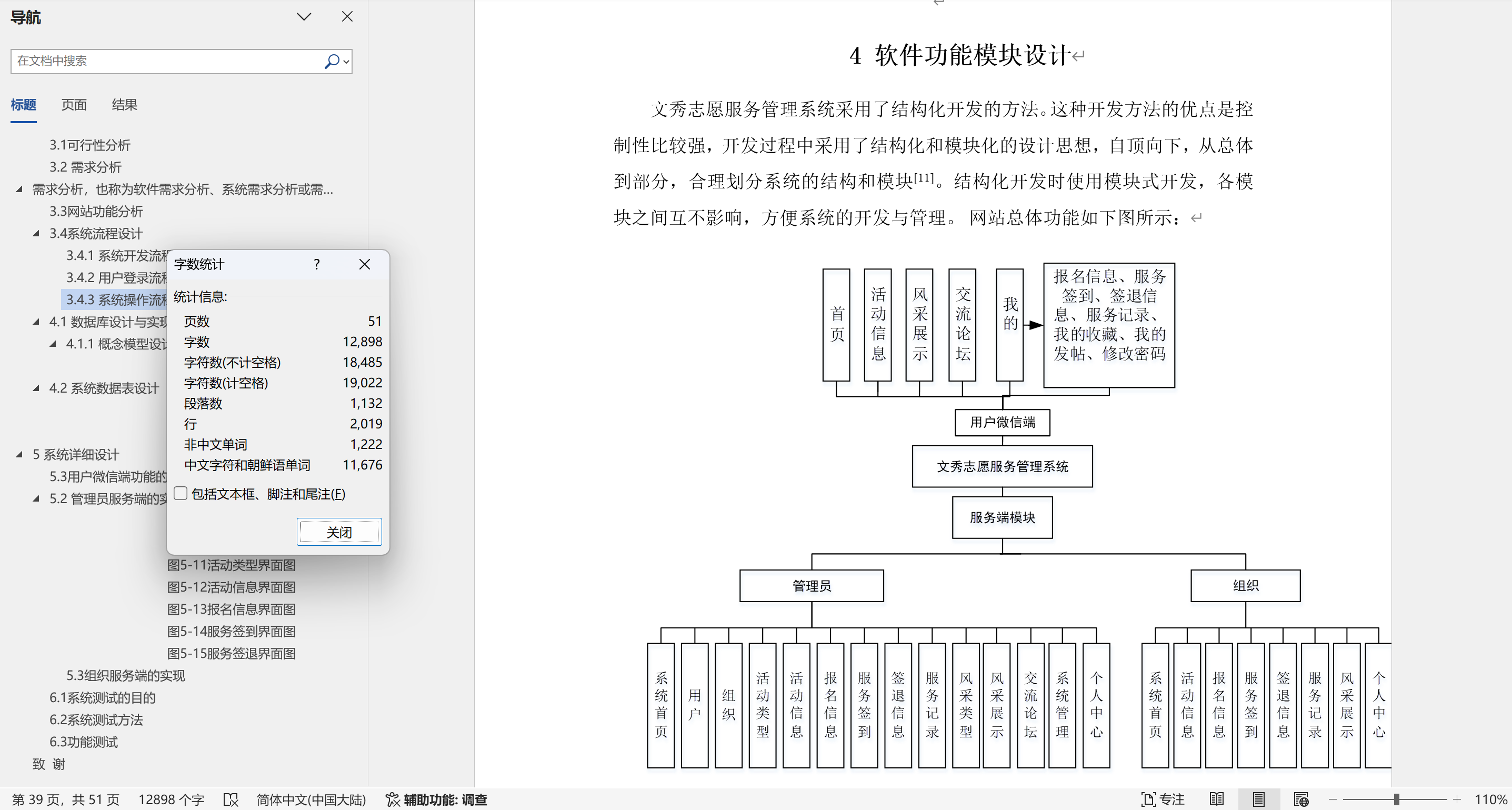Enable 包括文本框、脚注和尾注 checkbox
This screenshot has height=810, width=1512.
[181, 494]
